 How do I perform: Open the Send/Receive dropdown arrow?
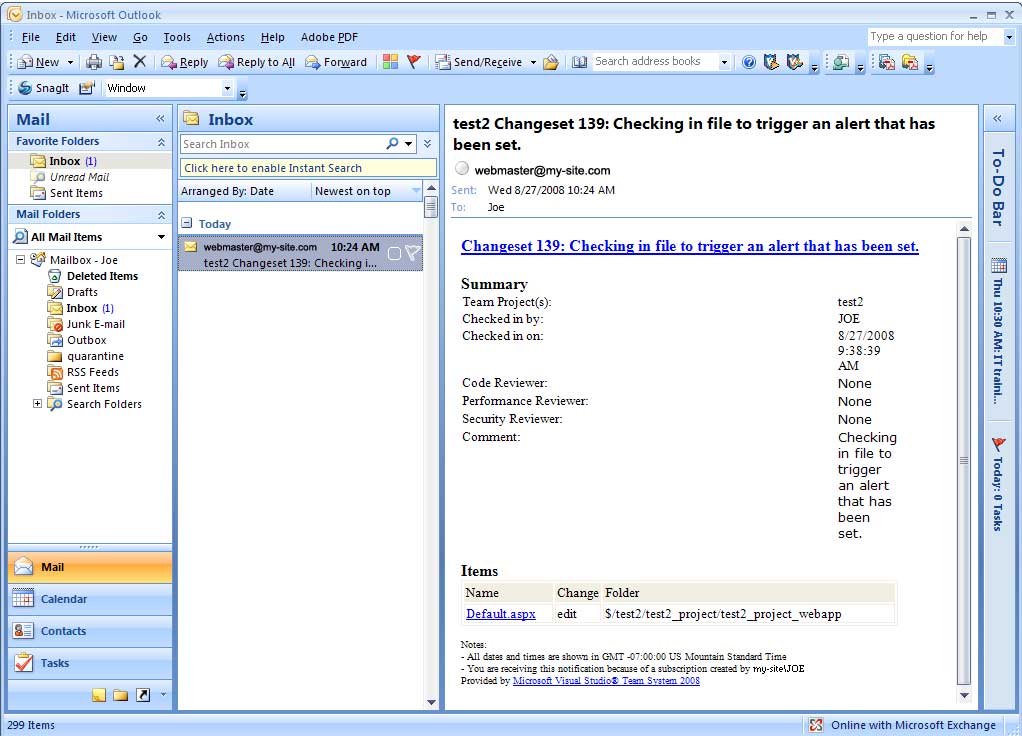tap(533, 62)
